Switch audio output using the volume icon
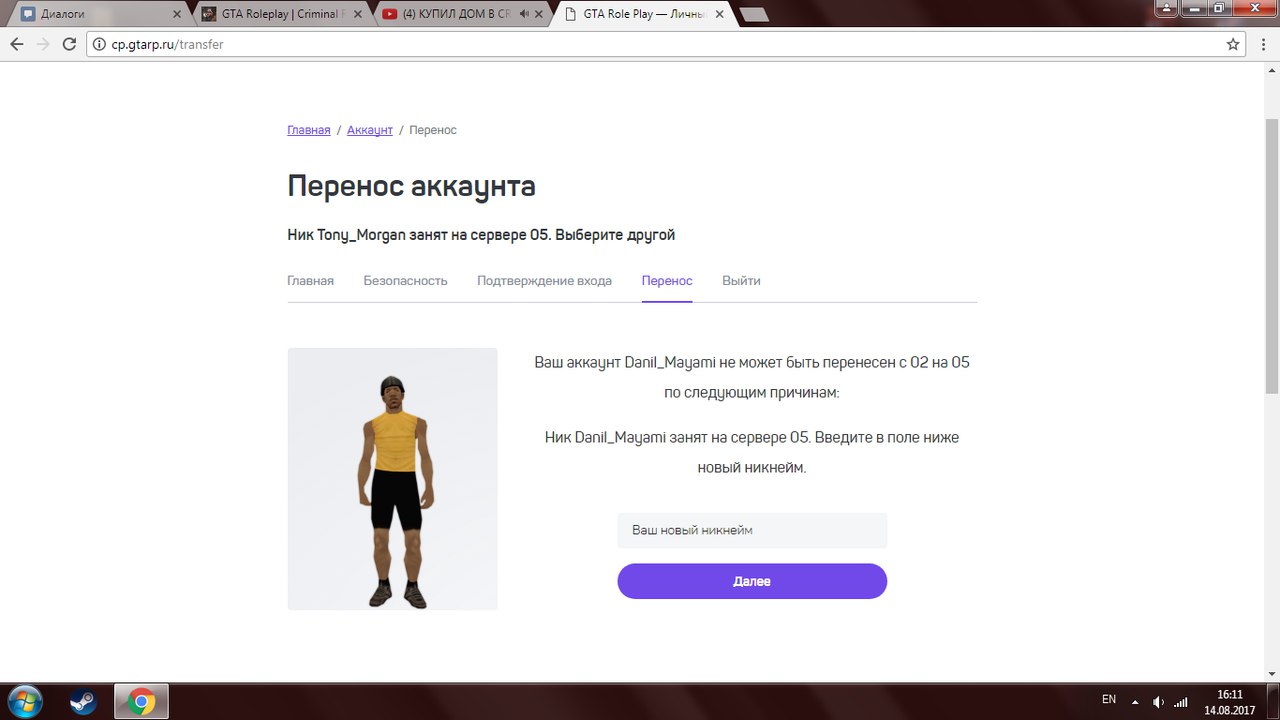This screenshot has height=720, width=1280. pos(1158,700)
